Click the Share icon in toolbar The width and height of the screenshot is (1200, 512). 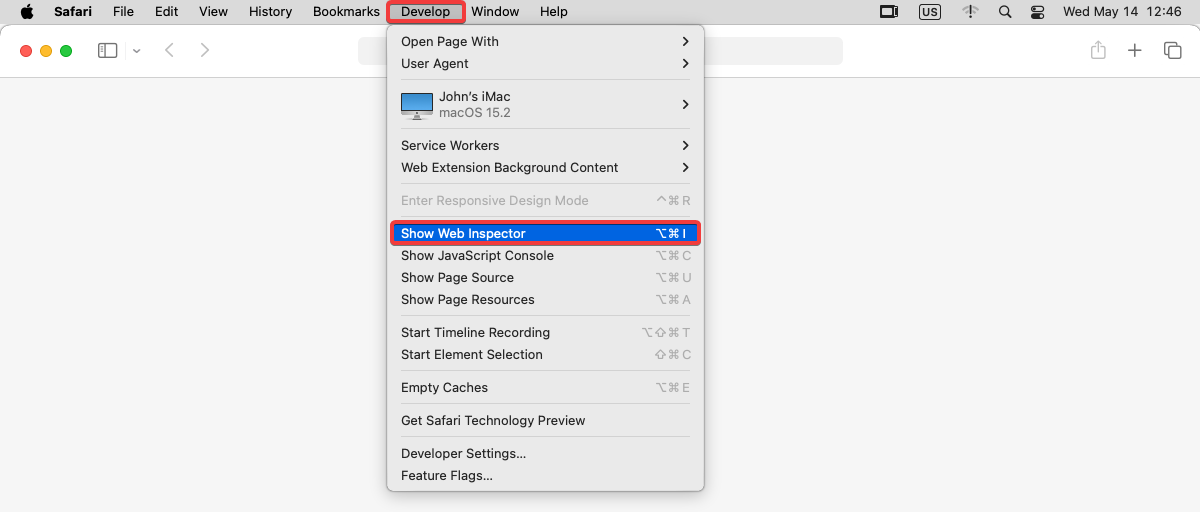(1098, 50)
